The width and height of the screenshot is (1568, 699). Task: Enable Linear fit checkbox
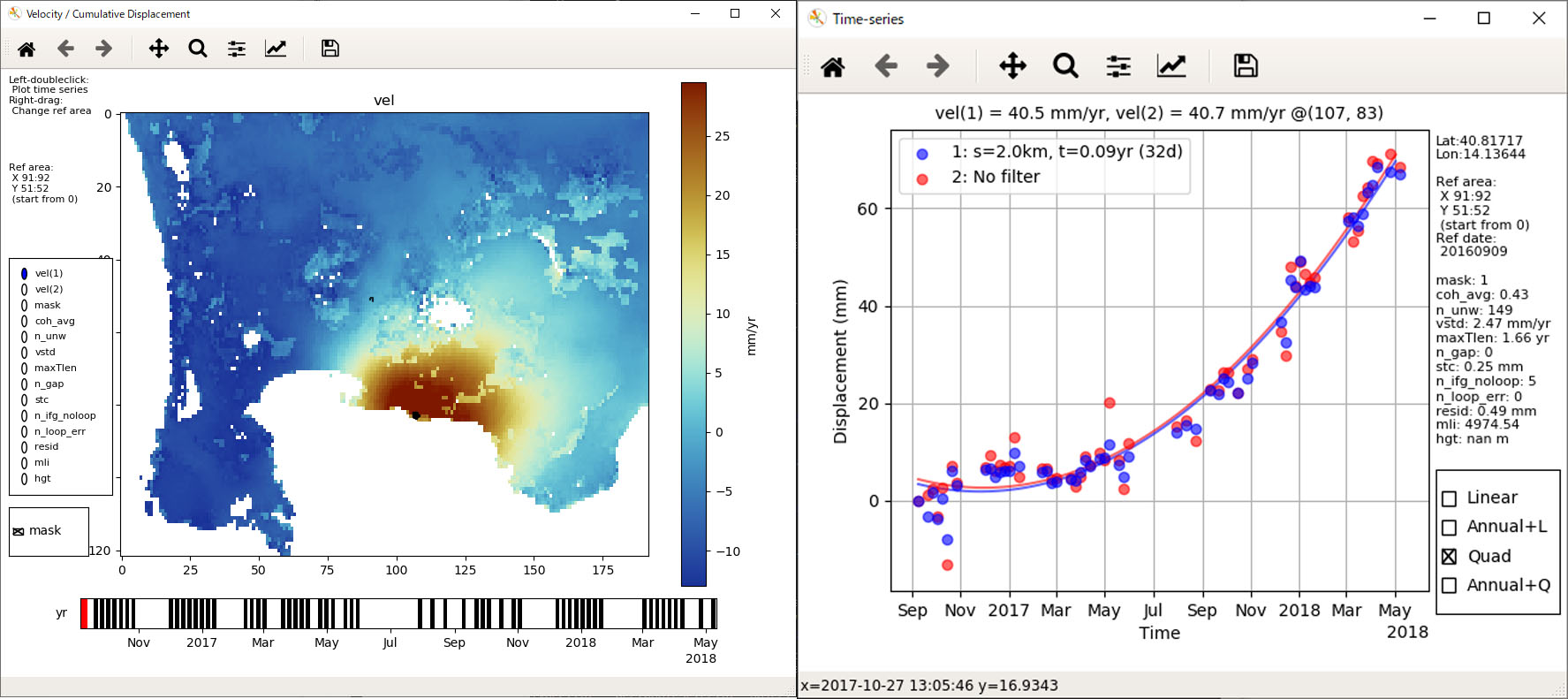point(1449,499)
